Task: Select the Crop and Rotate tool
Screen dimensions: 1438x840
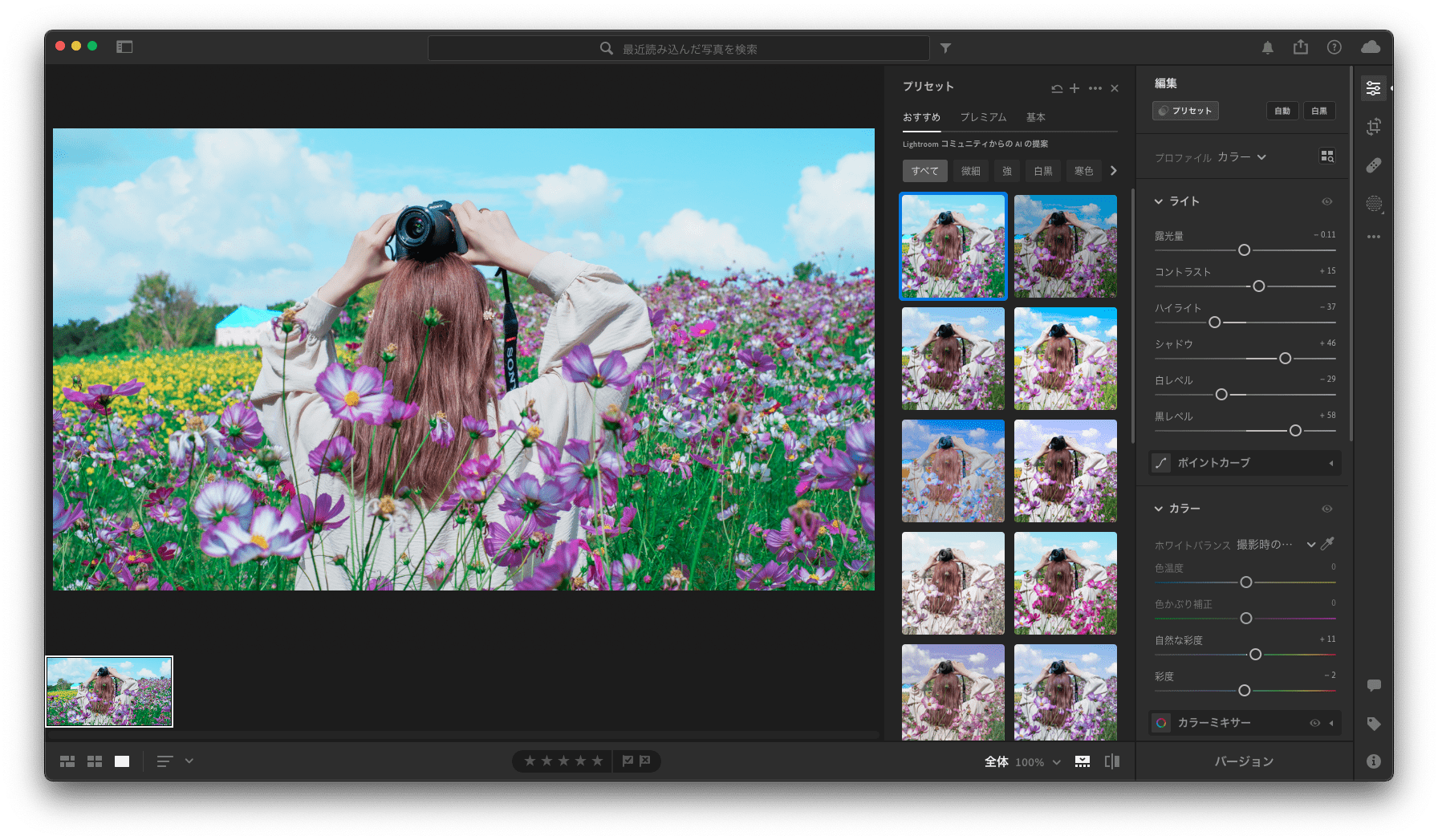Action: (x=1374, y=127)
